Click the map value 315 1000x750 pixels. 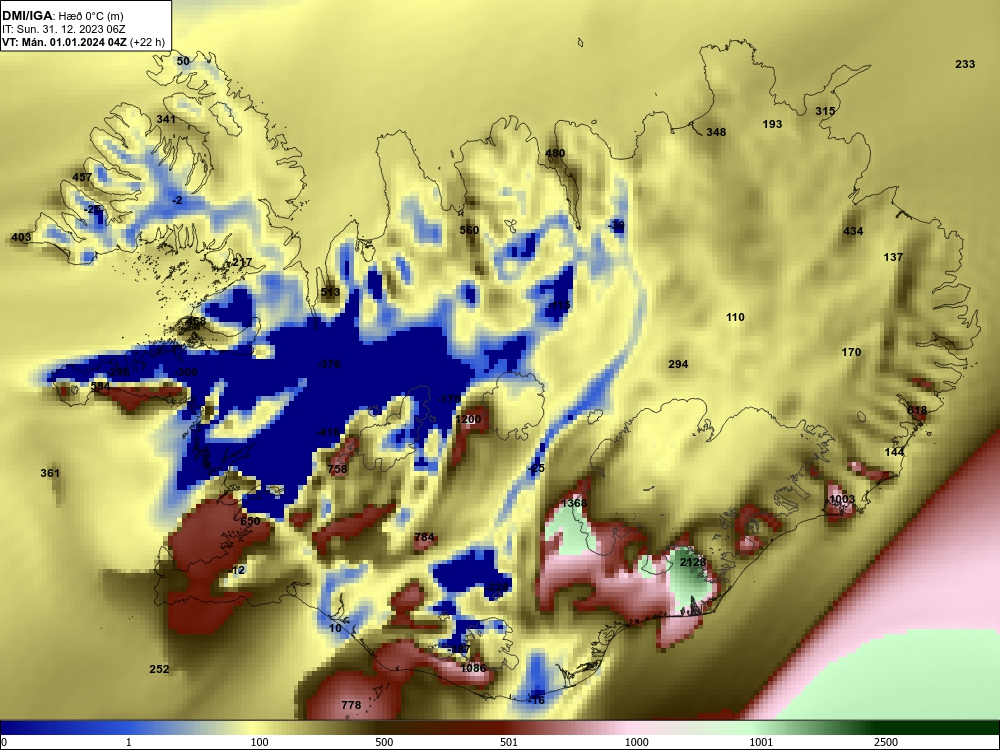[825, 111]
